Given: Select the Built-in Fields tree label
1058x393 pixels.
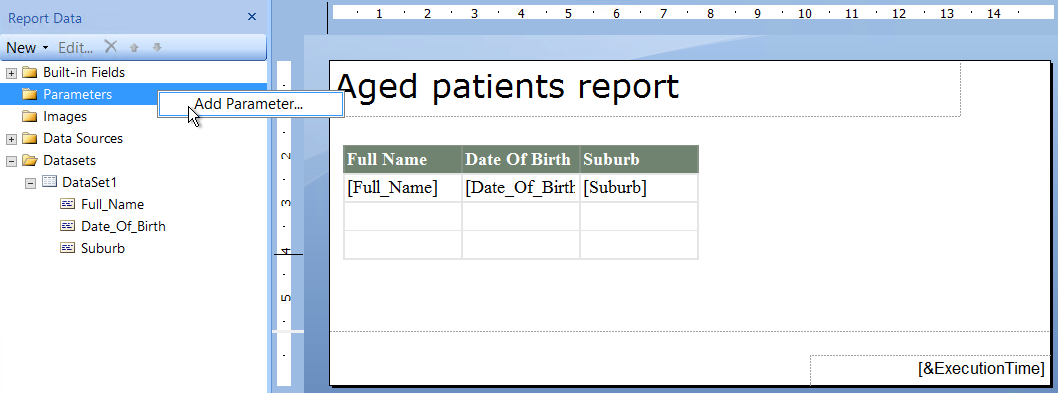Looking at the screenshot, I should tap(84, 72).
